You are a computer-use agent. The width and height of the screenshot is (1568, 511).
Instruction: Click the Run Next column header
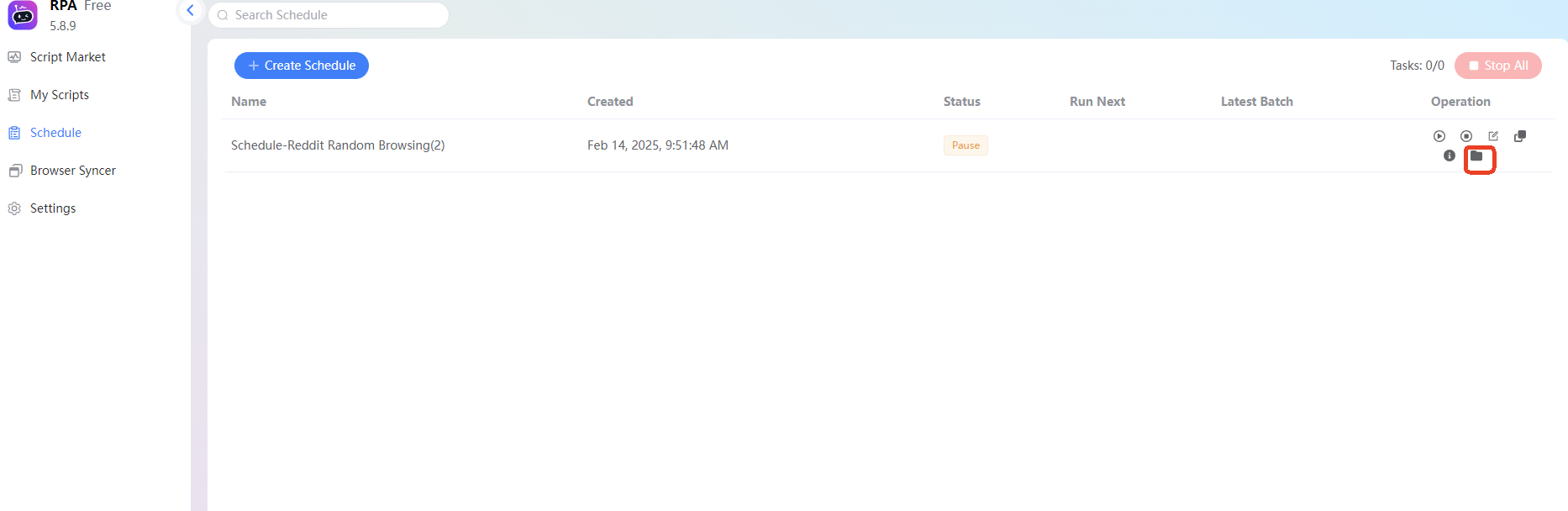click(1097, 102)
